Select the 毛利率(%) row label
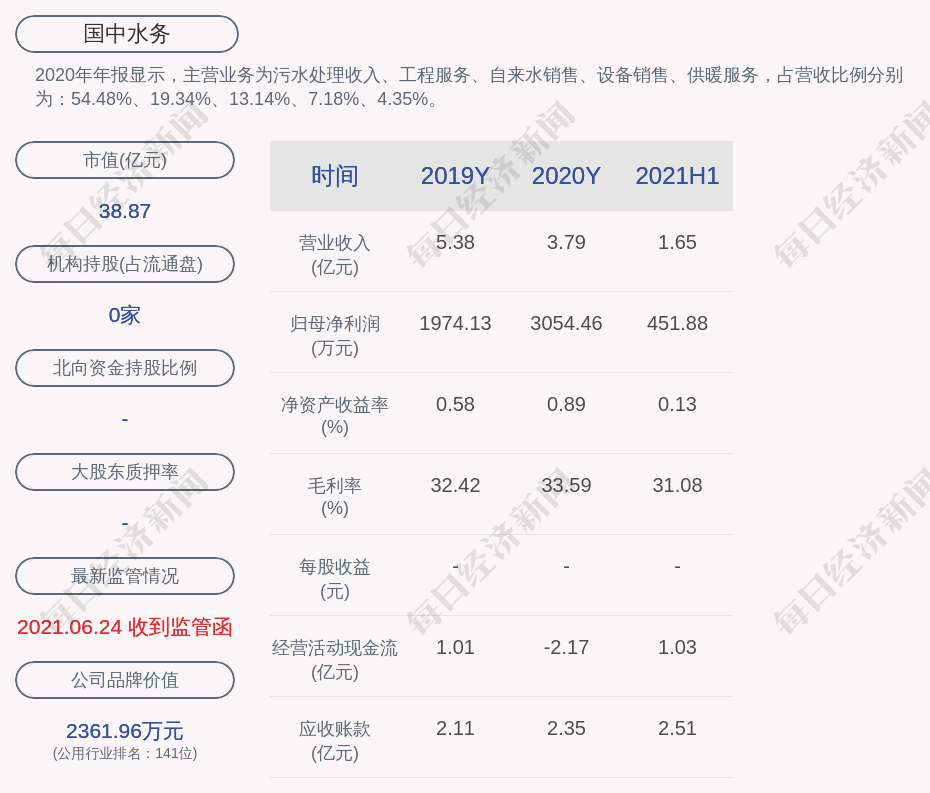 335,497
